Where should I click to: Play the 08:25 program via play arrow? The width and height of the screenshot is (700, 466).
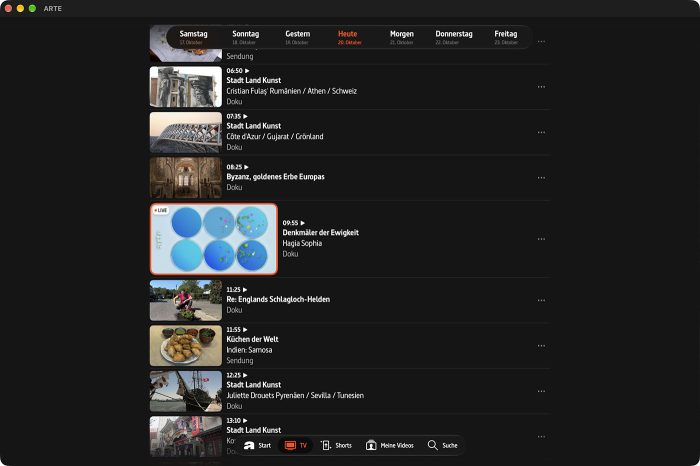246,167
